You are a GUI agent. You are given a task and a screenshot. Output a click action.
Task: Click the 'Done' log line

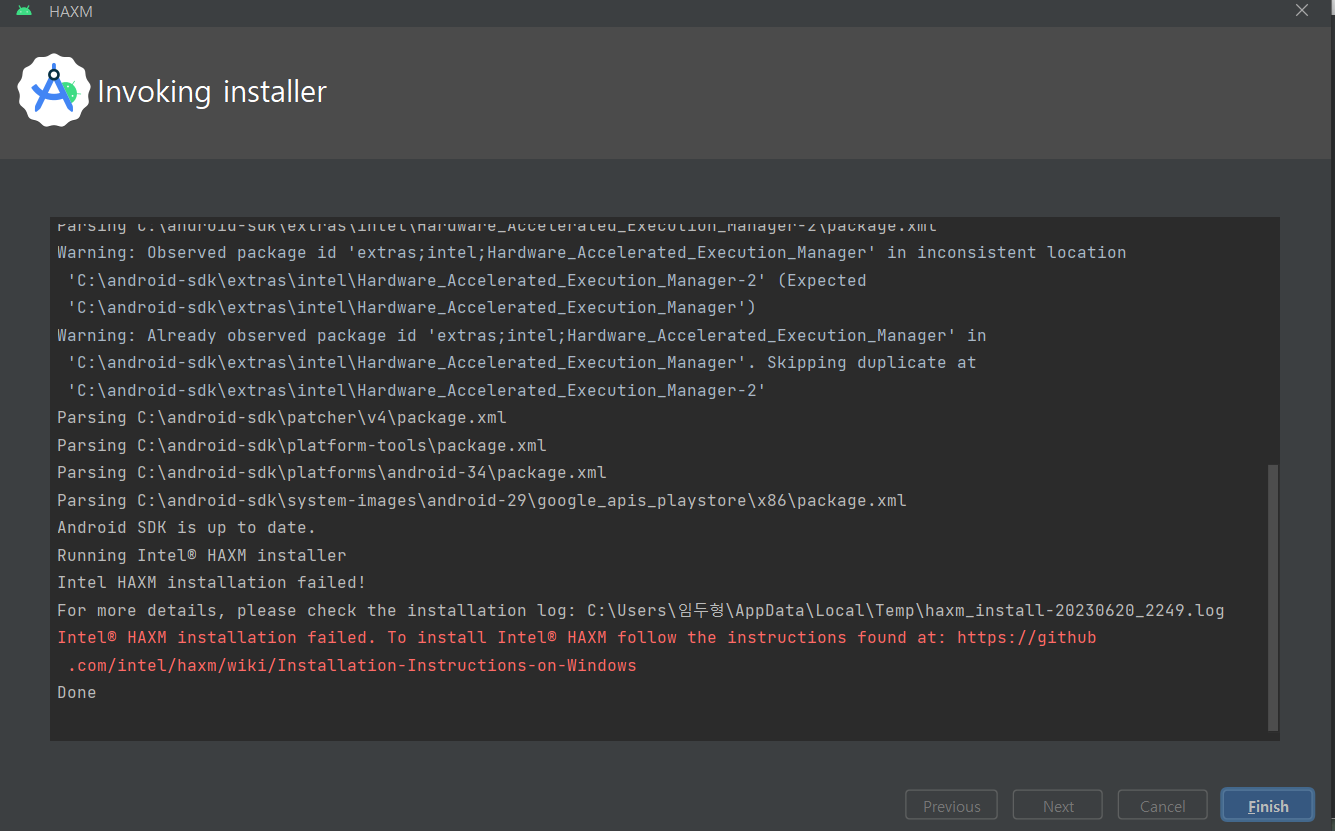(77, 692)
